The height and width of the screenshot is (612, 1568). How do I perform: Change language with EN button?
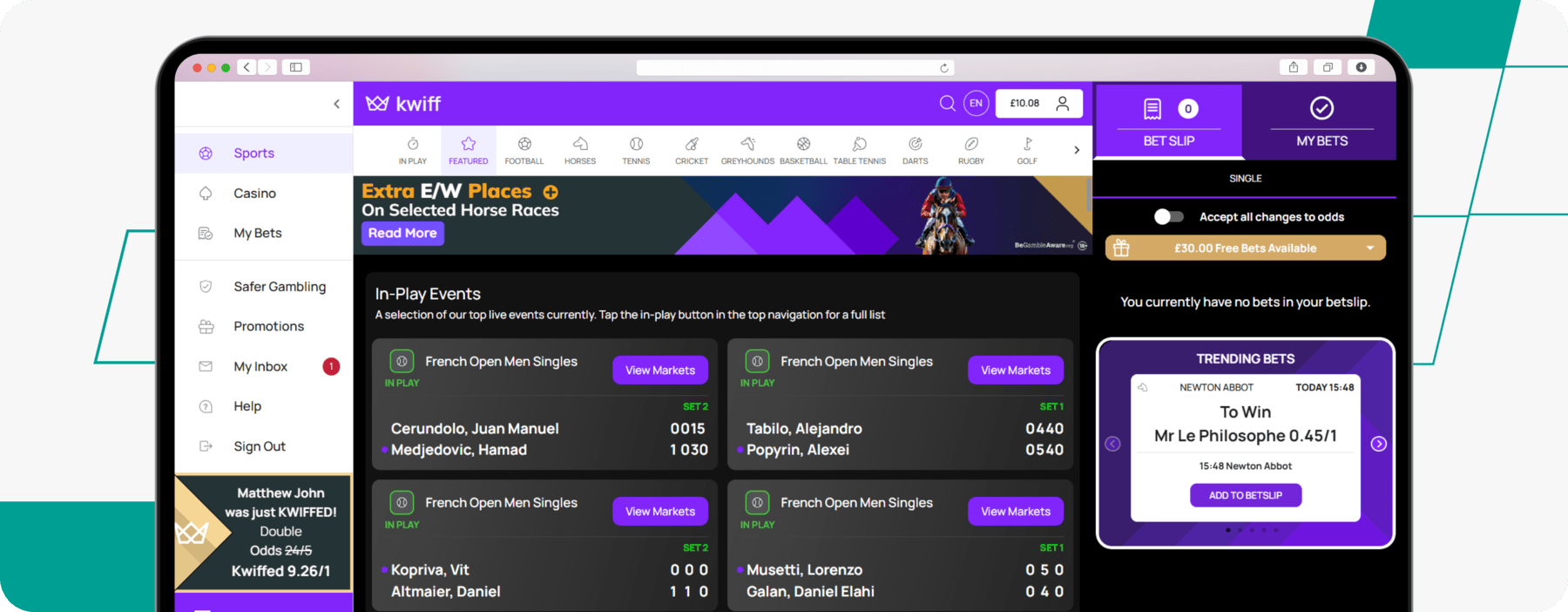(x=976, y=103)
